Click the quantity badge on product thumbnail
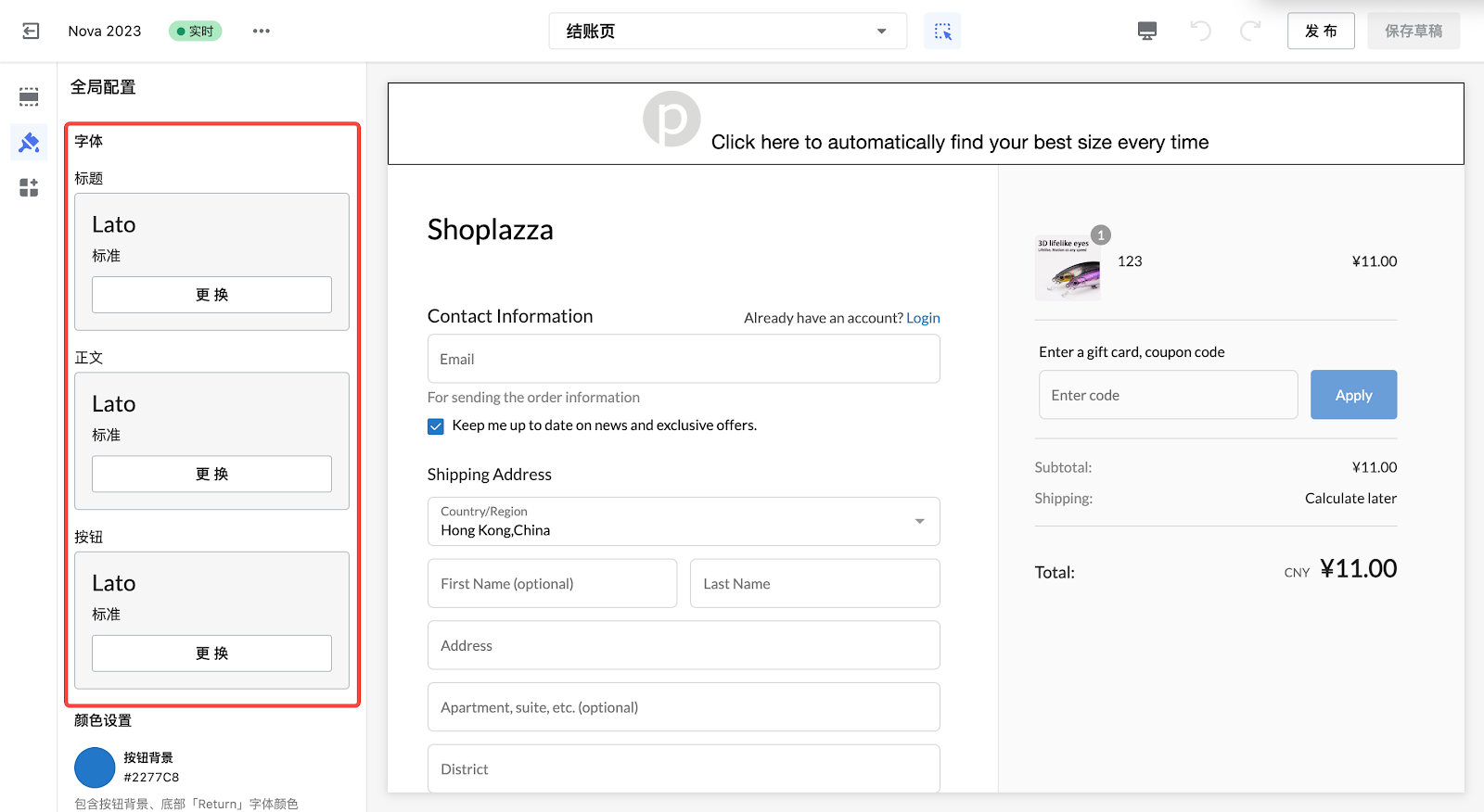The image size is (1484, 812). coord(1101,235)
